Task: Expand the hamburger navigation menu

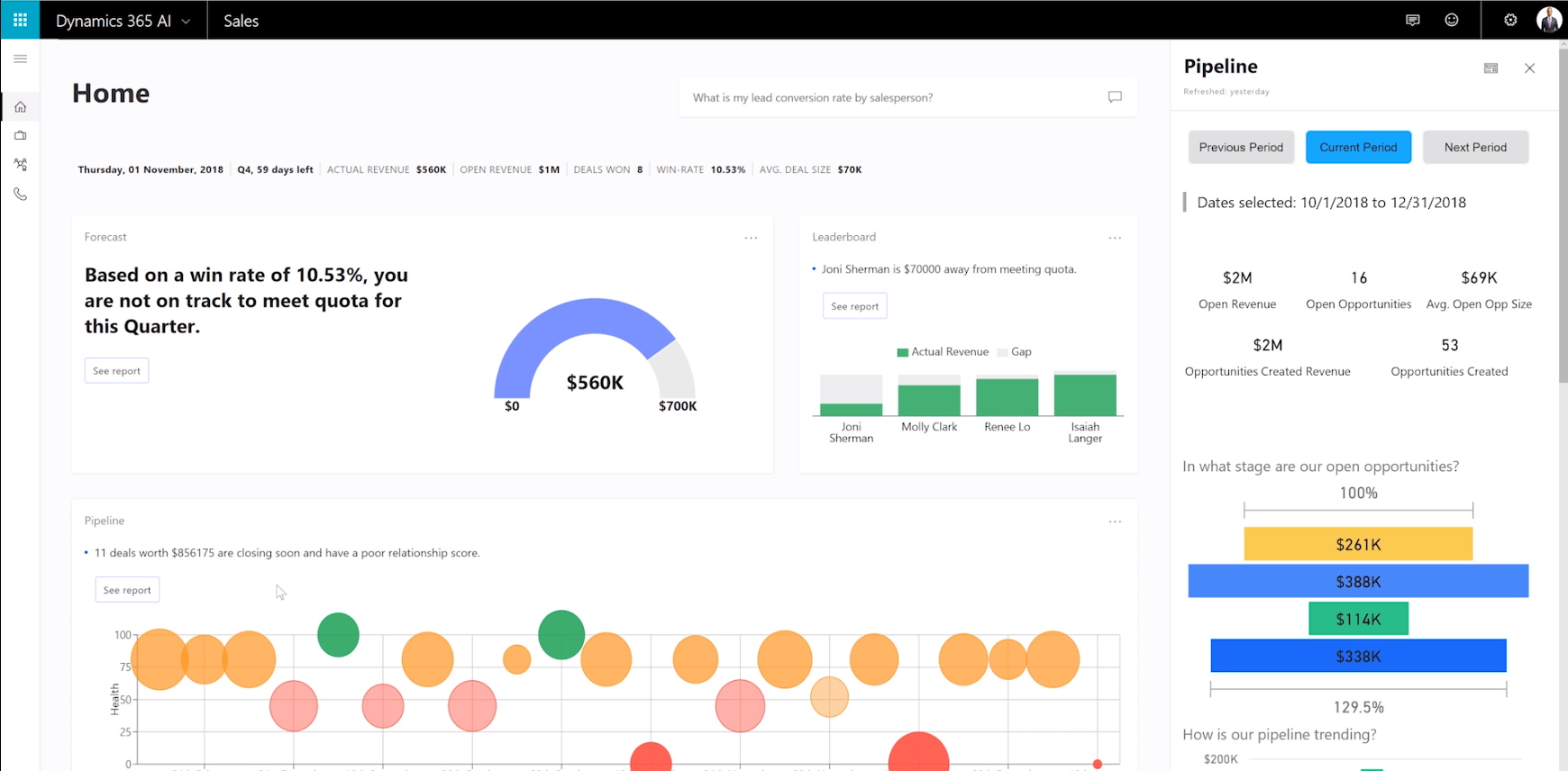Action: click(x=20, y=59)
